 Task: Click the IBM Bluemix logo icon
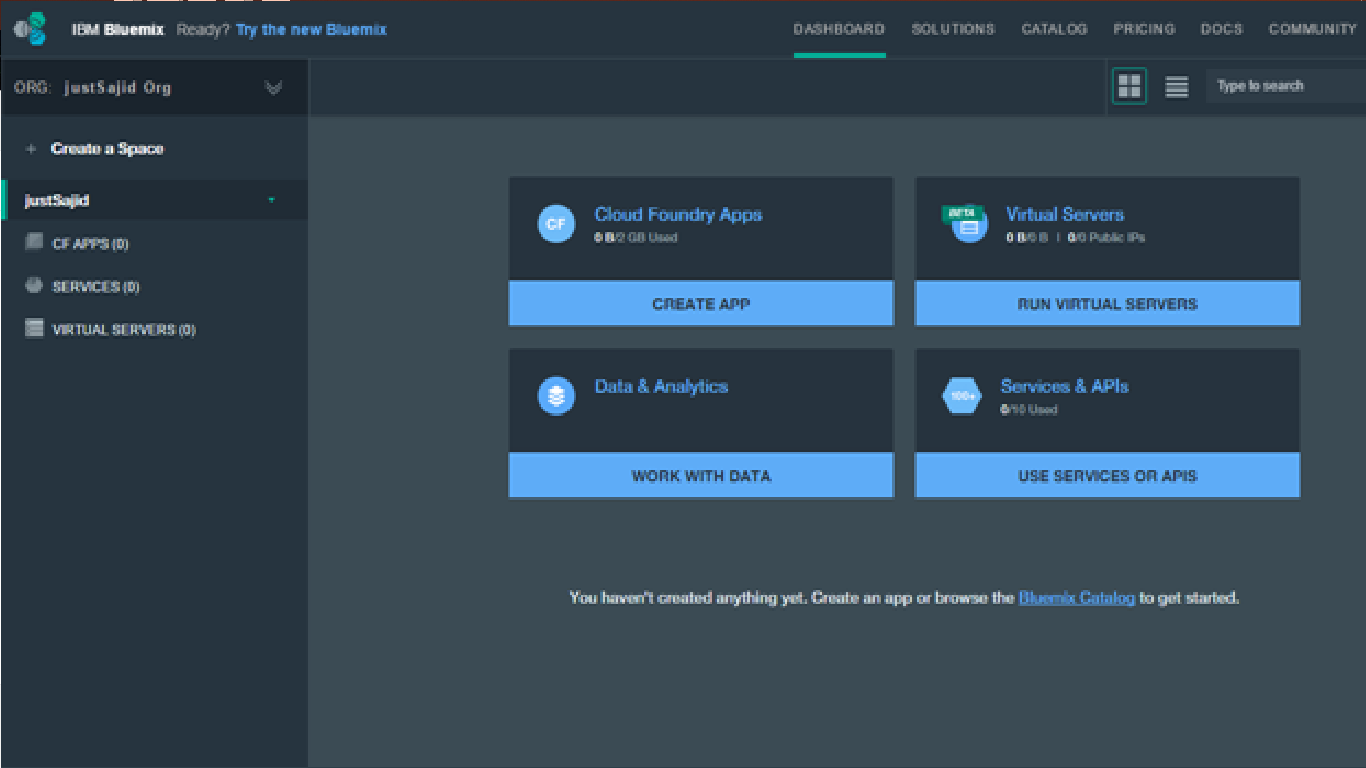pyautogui.click(x=31, y=29)
